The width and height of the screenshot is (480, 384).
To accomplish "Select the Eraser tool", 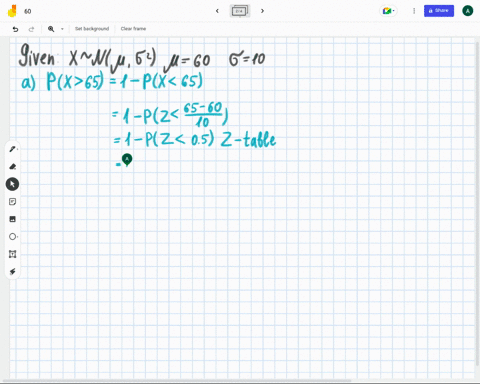I will (12, 166).
